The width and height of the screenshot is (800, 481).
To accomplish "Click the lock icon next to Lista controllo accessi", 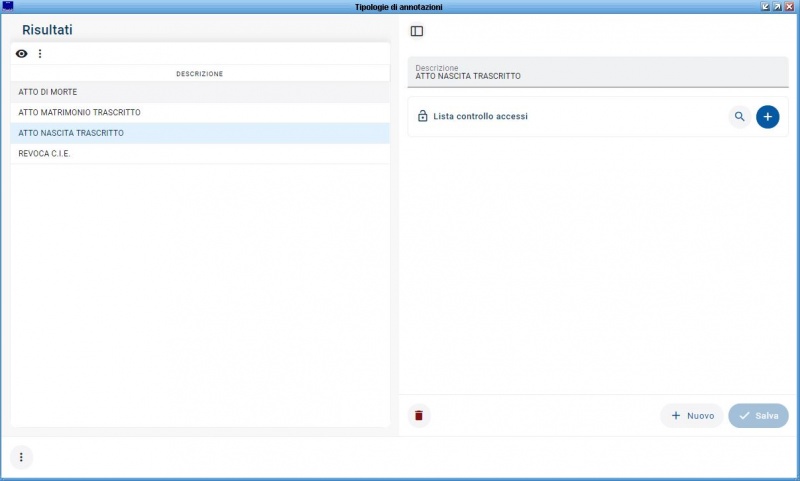I will coord(422,116).
